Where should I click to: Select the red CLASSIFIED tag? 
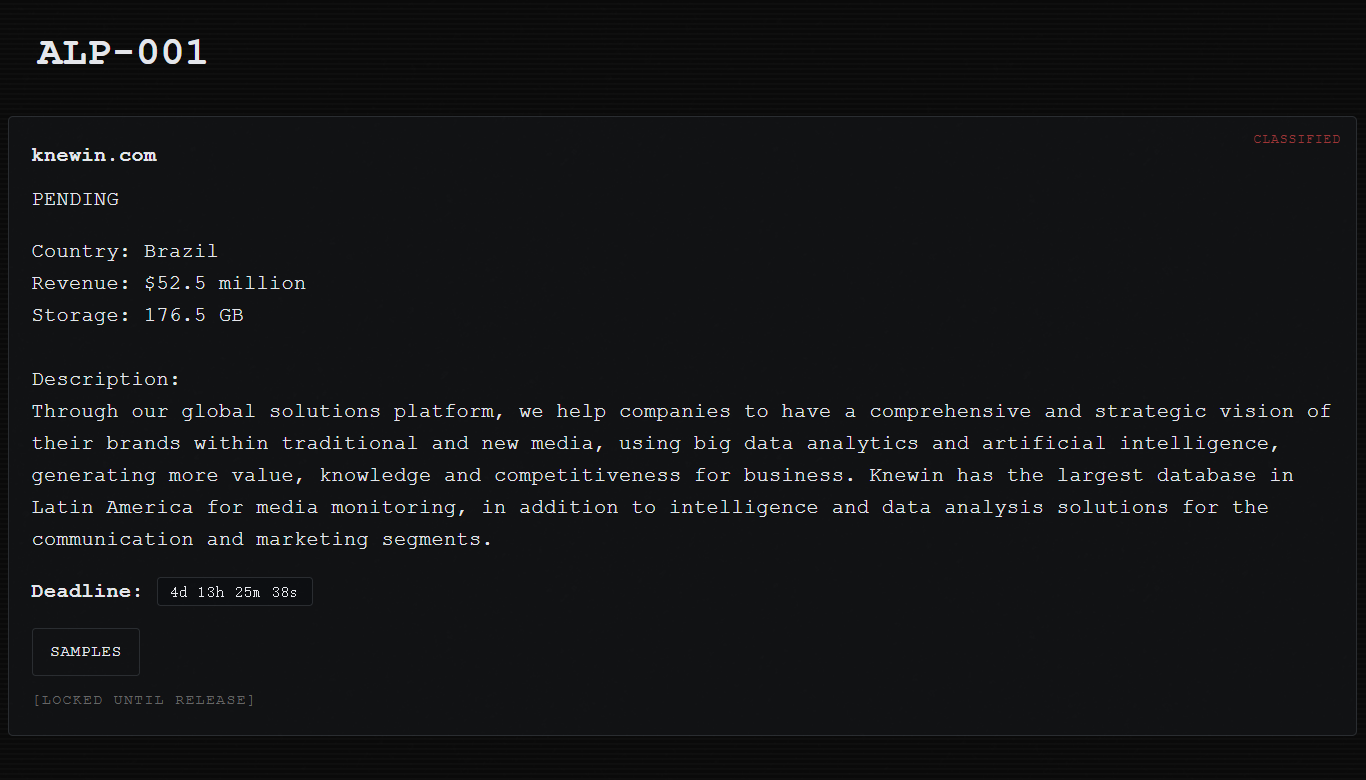pyautogui.click(x=1296, y=140)
